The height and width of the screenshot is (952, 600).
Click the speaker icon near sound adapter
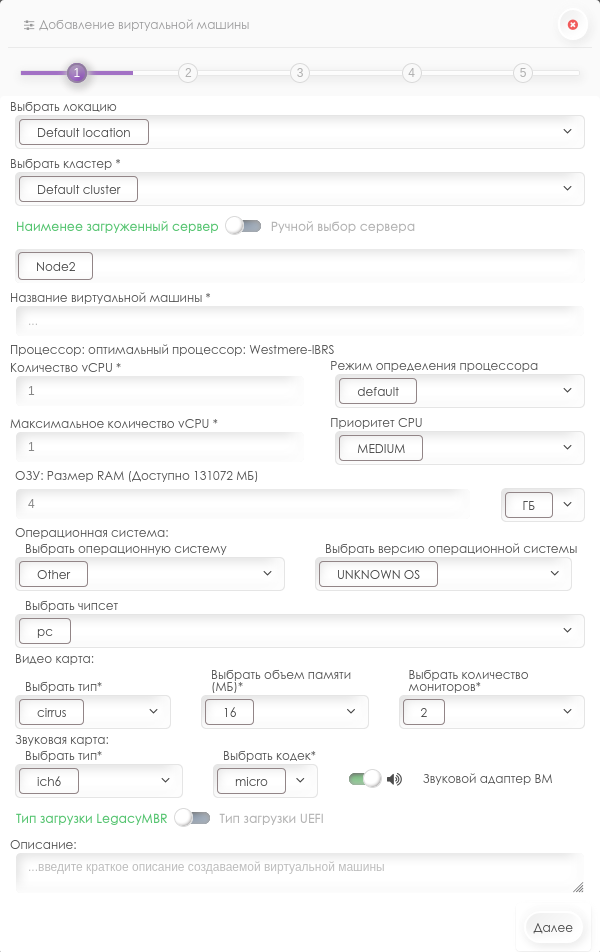[x=395, y=779]
